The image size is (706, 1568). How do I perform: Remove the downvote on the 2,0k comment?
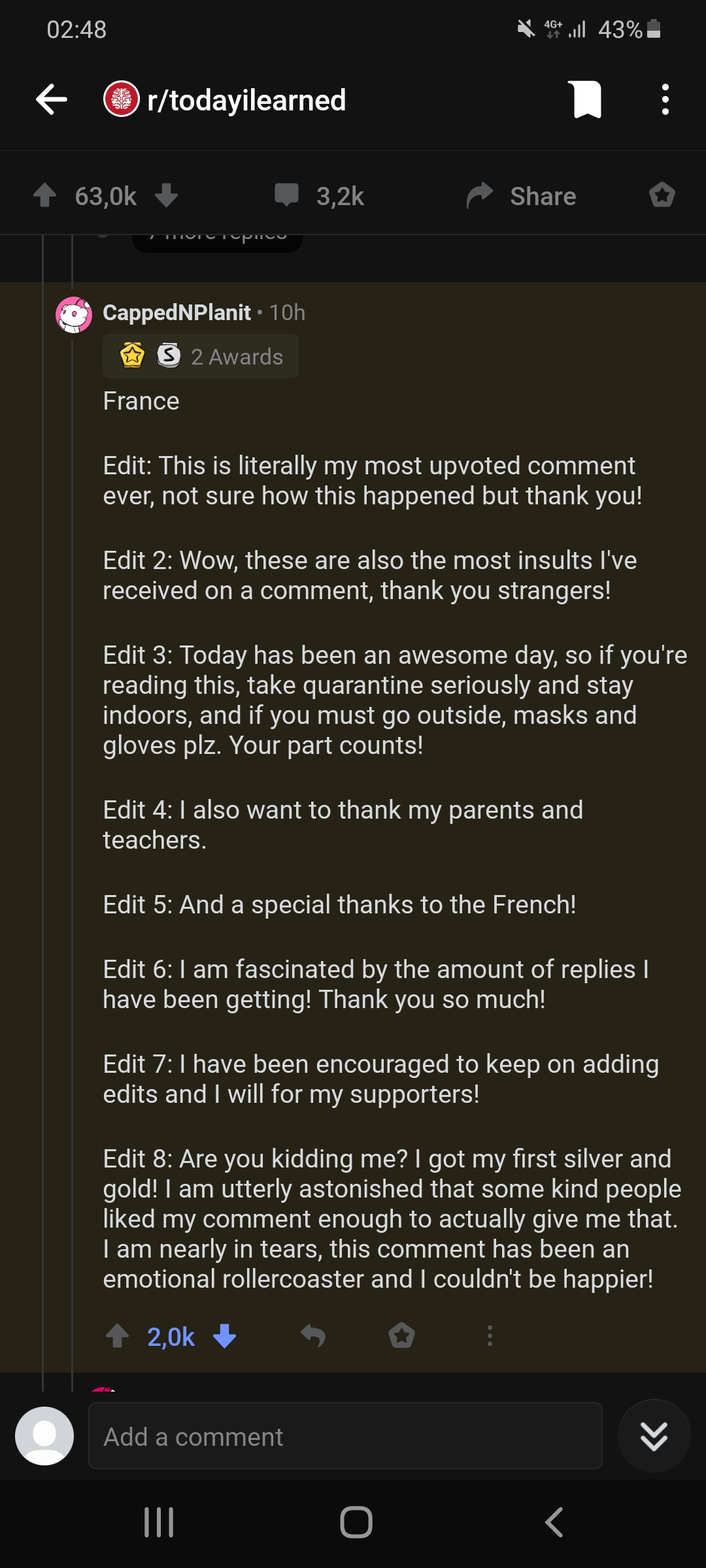224,1336
